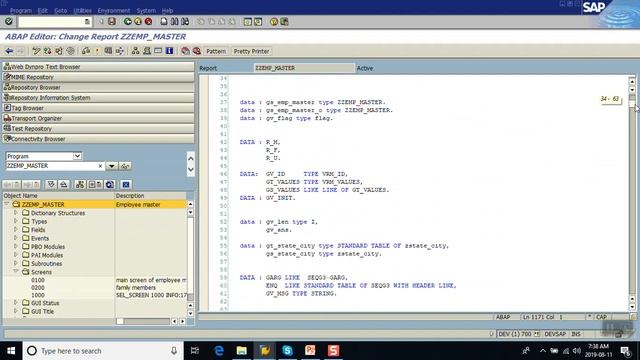Image resolution: width=640 pixels, height=360 pixels.
Task: Open the Repository Browser panel
Action: tap(98, 87)
